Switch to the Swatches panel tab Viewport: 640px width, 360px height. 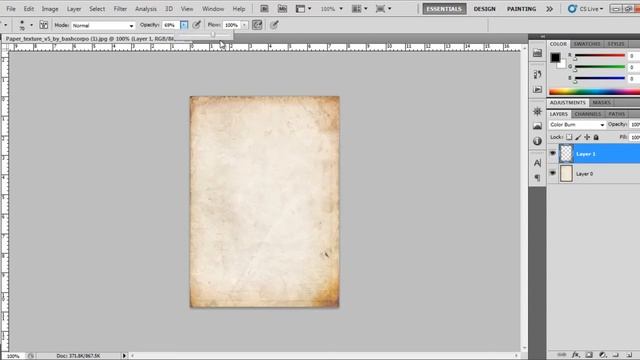tap(587, 44)
